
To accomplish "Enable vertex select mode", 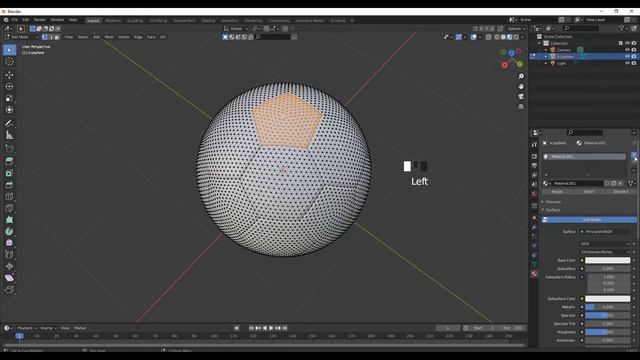I will tap(44, 37).
